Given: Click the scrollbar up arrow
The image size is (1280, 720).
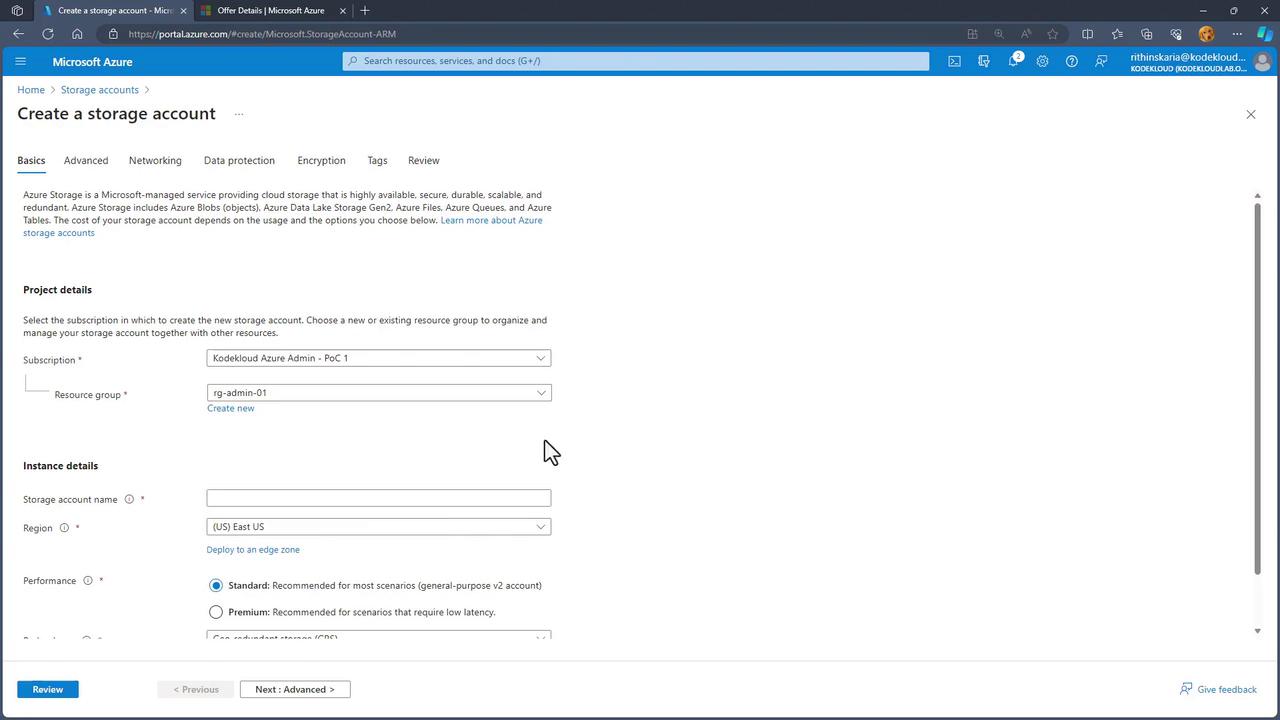Looking at the screenshot, I should coord(1257,196).
